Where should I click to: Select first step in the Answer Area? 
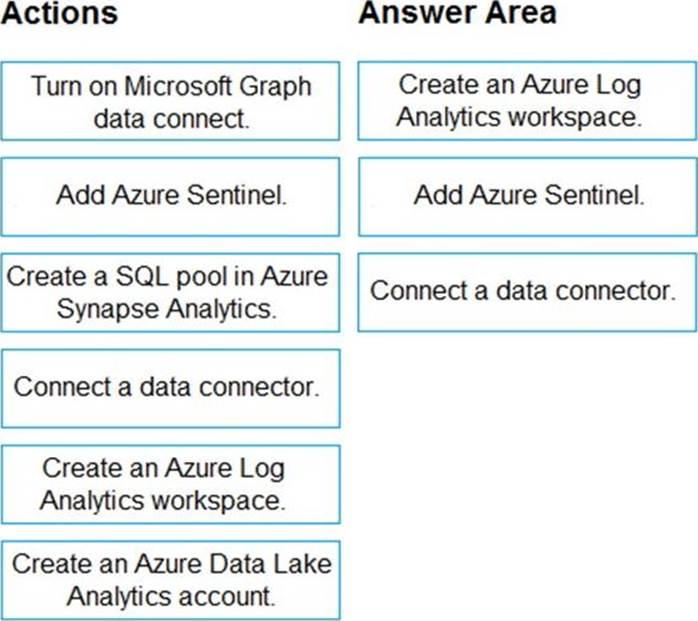(x=527, y=101)
